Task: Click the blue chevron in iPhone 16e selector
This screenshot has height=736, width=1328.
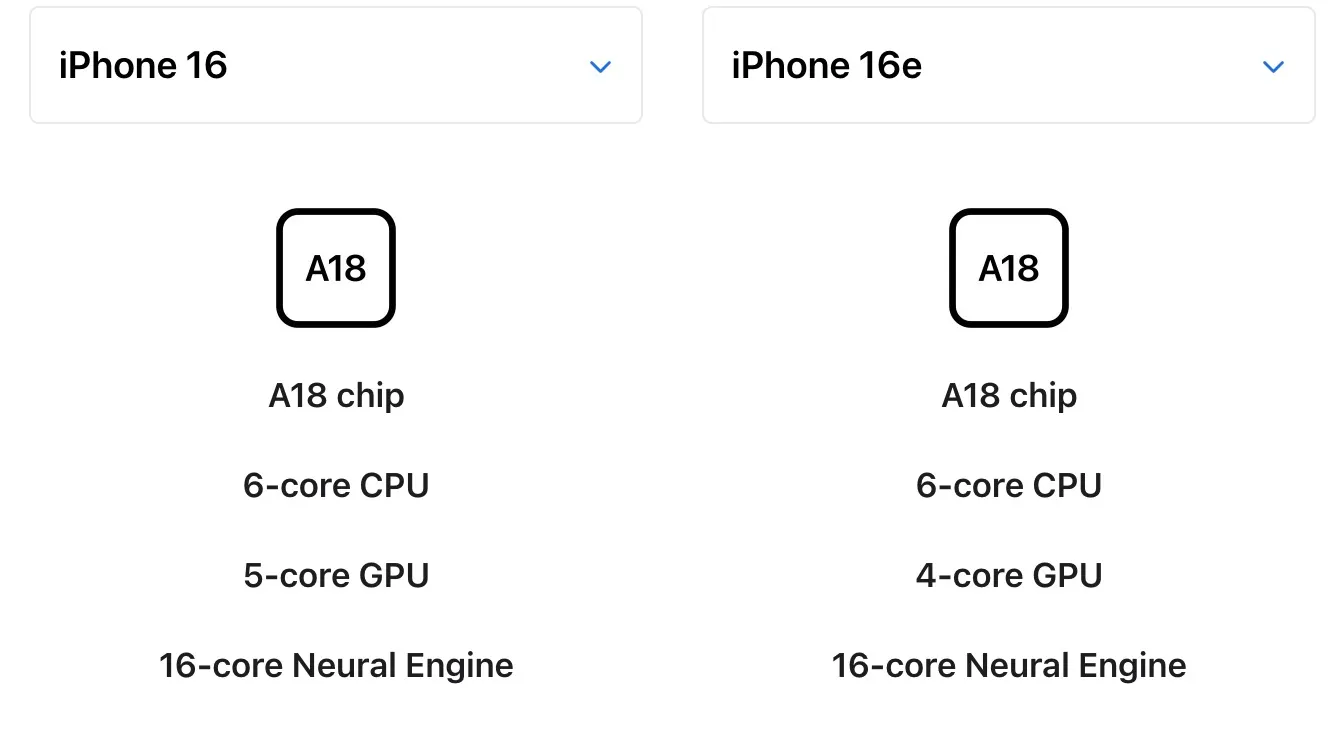Action: click(1273, 67)
